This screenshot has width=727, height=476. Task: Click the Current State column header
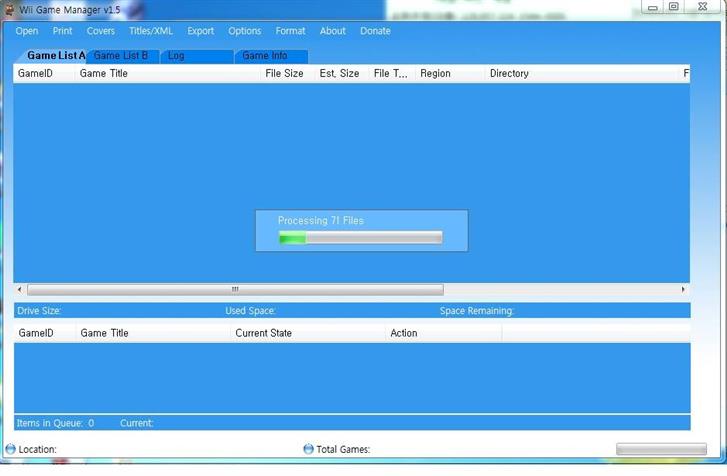[x=308, y=333]
